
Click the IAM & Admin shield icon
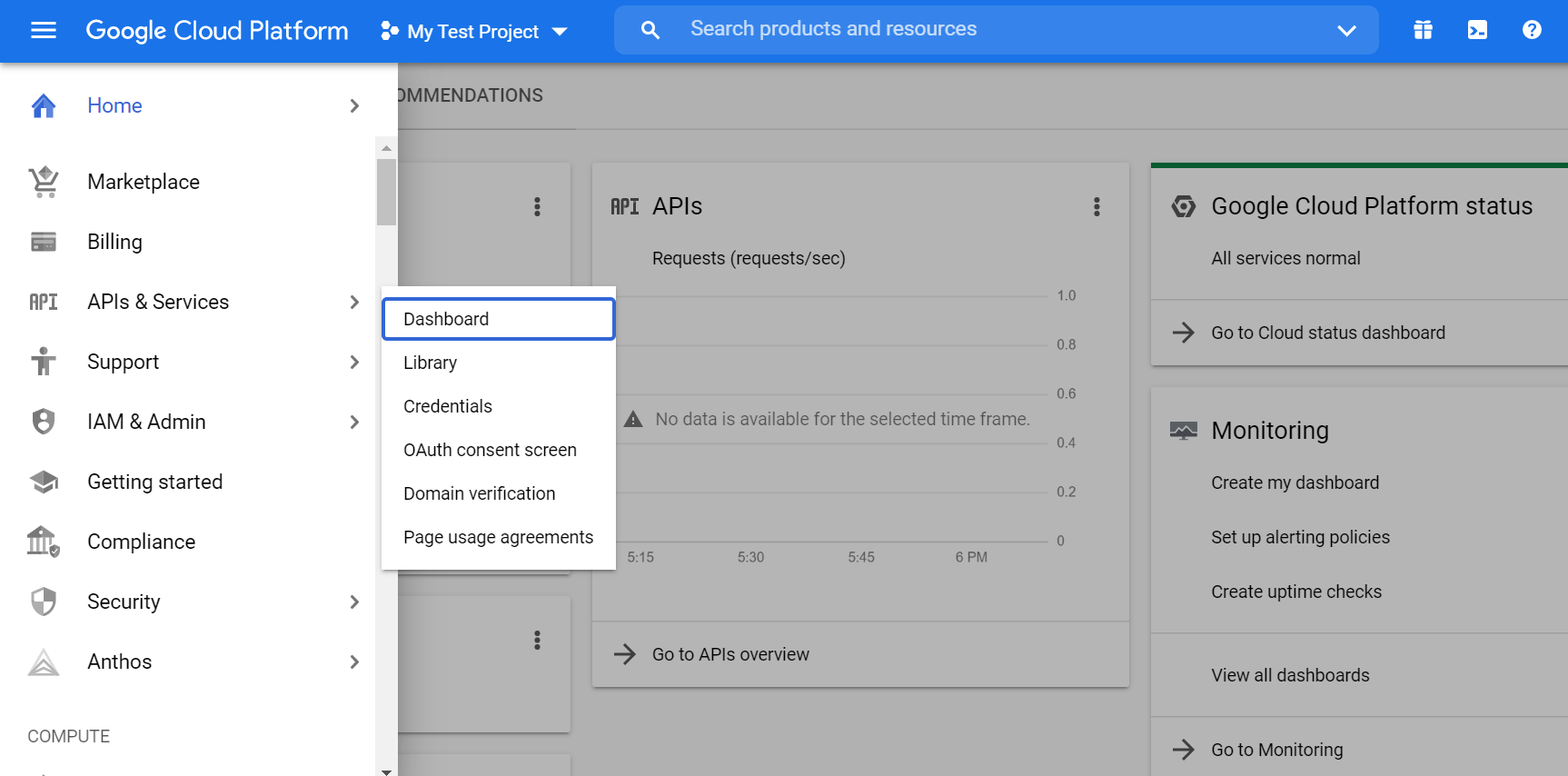[x=44, y=422]
